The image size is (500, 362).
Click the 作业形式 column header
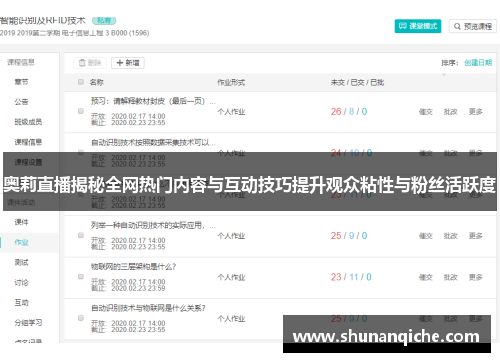point(231,82)
